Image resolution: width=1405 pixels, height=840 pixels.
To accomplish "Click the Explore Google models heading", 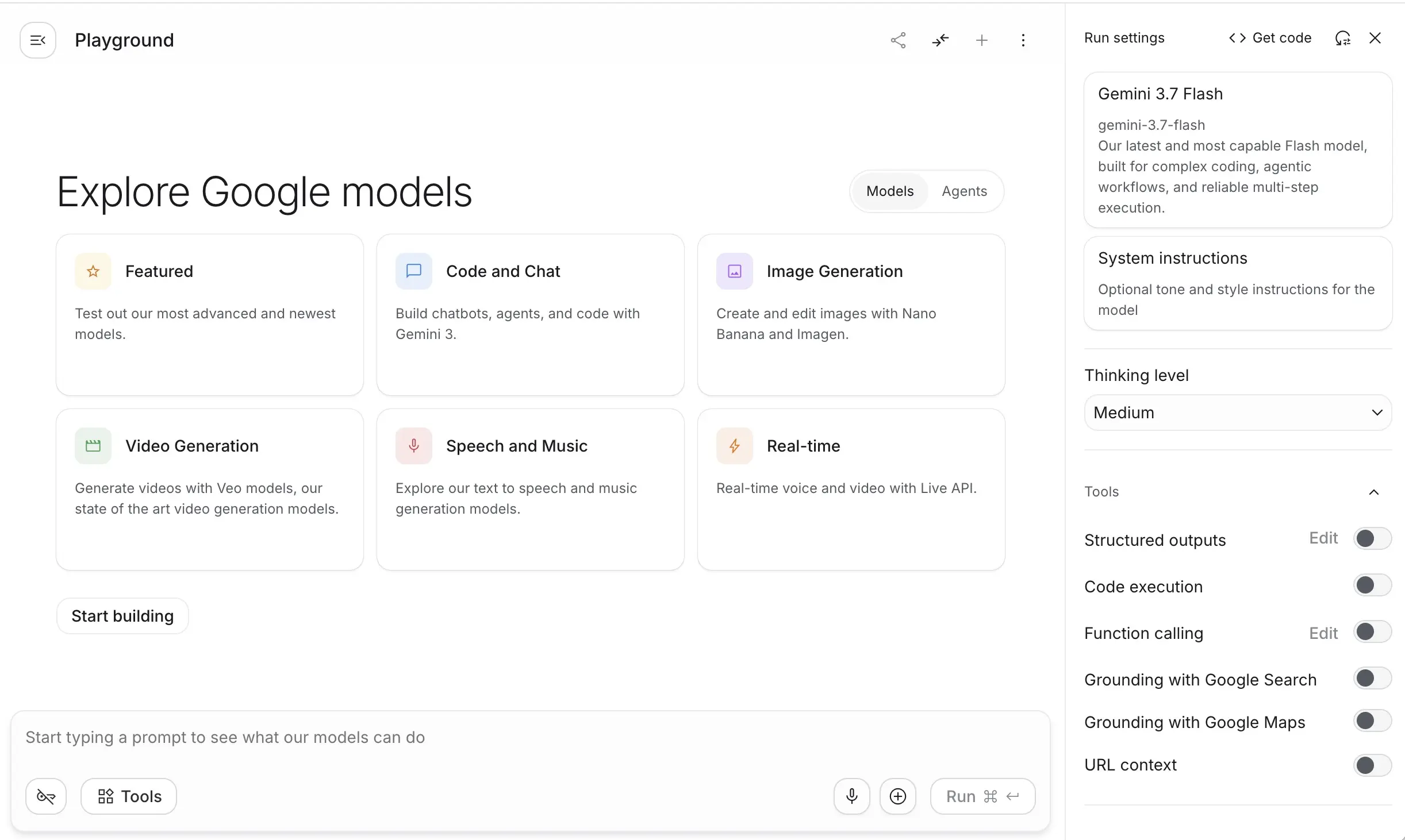I will tap(264, 192).
